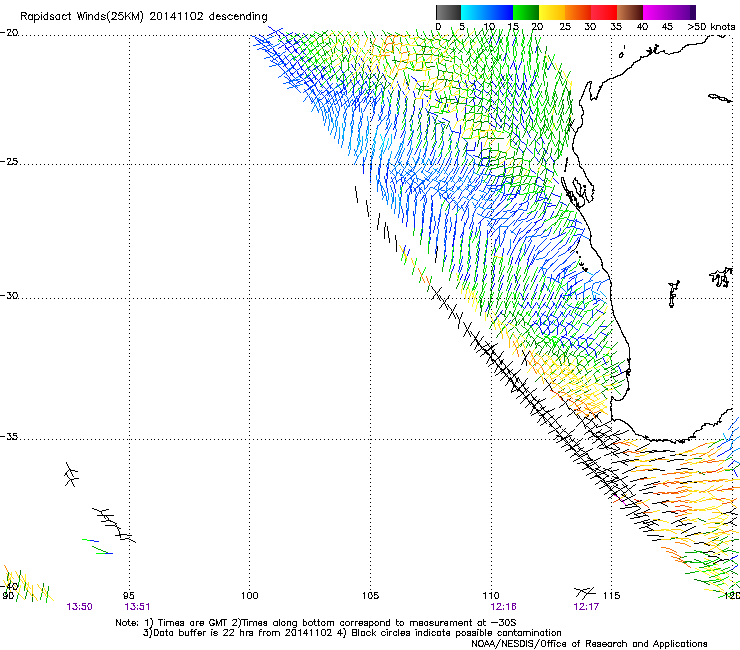Image resolution: width=740 pixels, height=650 pixels.
Task: Click the gray 0–5 knots legend swatch
Action: coord(448,12)
